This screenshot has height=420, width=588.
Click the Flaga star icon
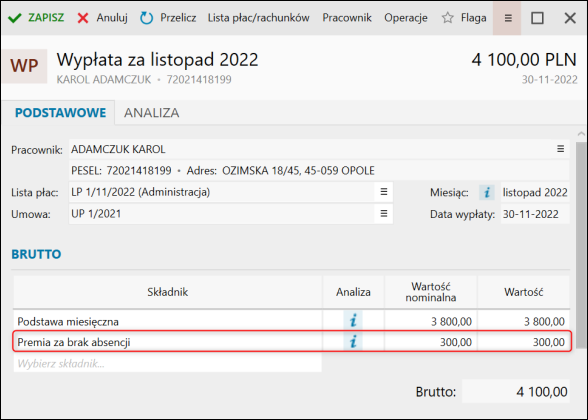click(447, 18)
